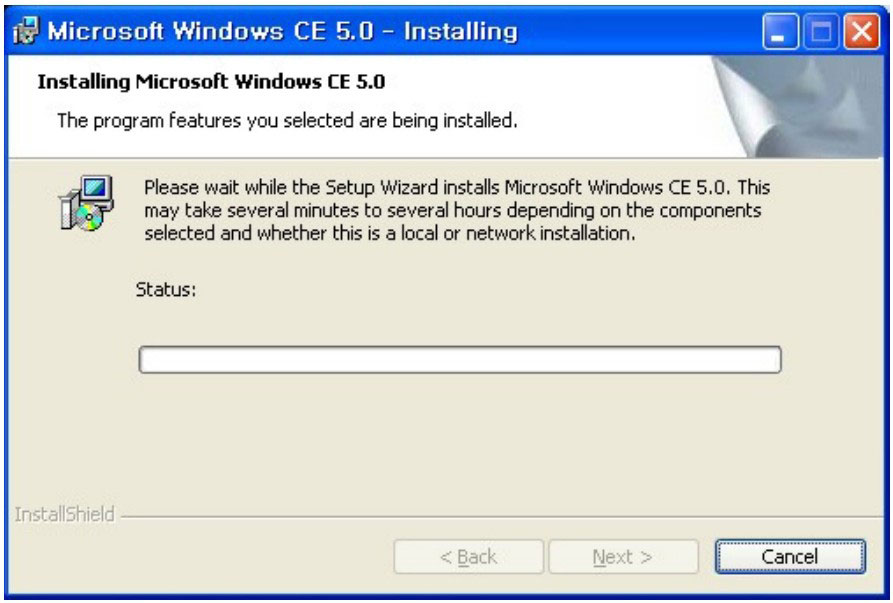Click the disabled maximize button
This screenshot has height=603, width=893.
pos(822,31)
